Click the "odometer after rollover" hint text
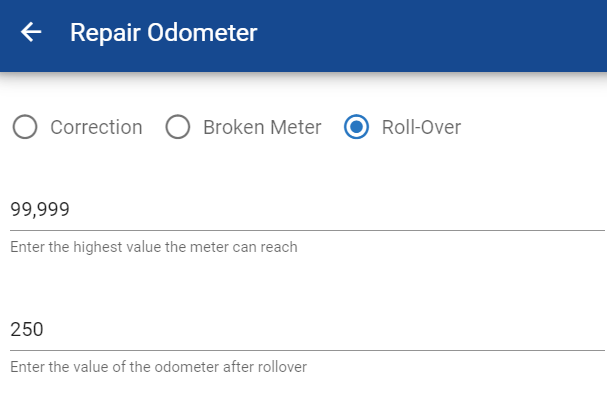 158,366
